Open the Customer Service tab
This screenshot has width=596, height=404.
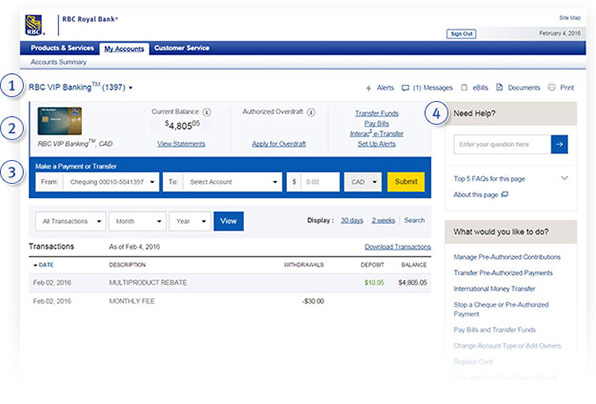[x=182, y=48]
